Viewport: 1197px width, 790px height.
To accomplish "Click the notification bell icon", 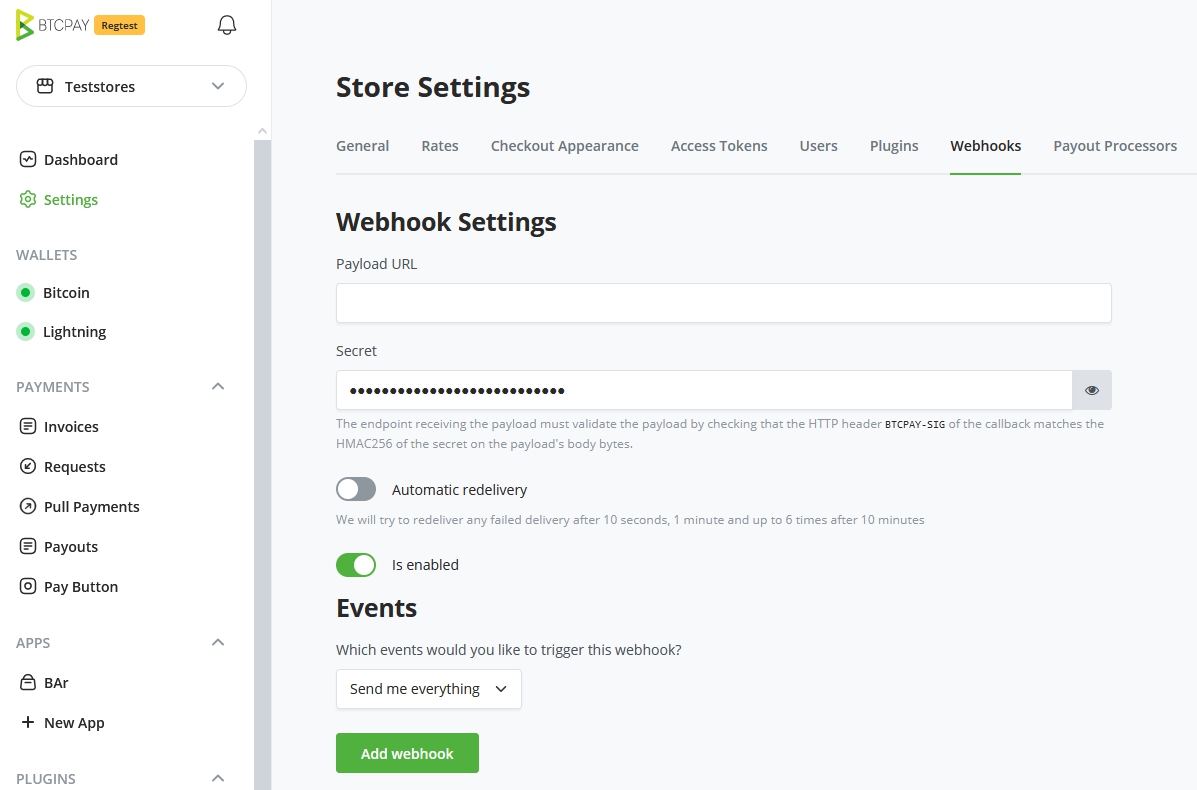I will [x=226, y=24].
